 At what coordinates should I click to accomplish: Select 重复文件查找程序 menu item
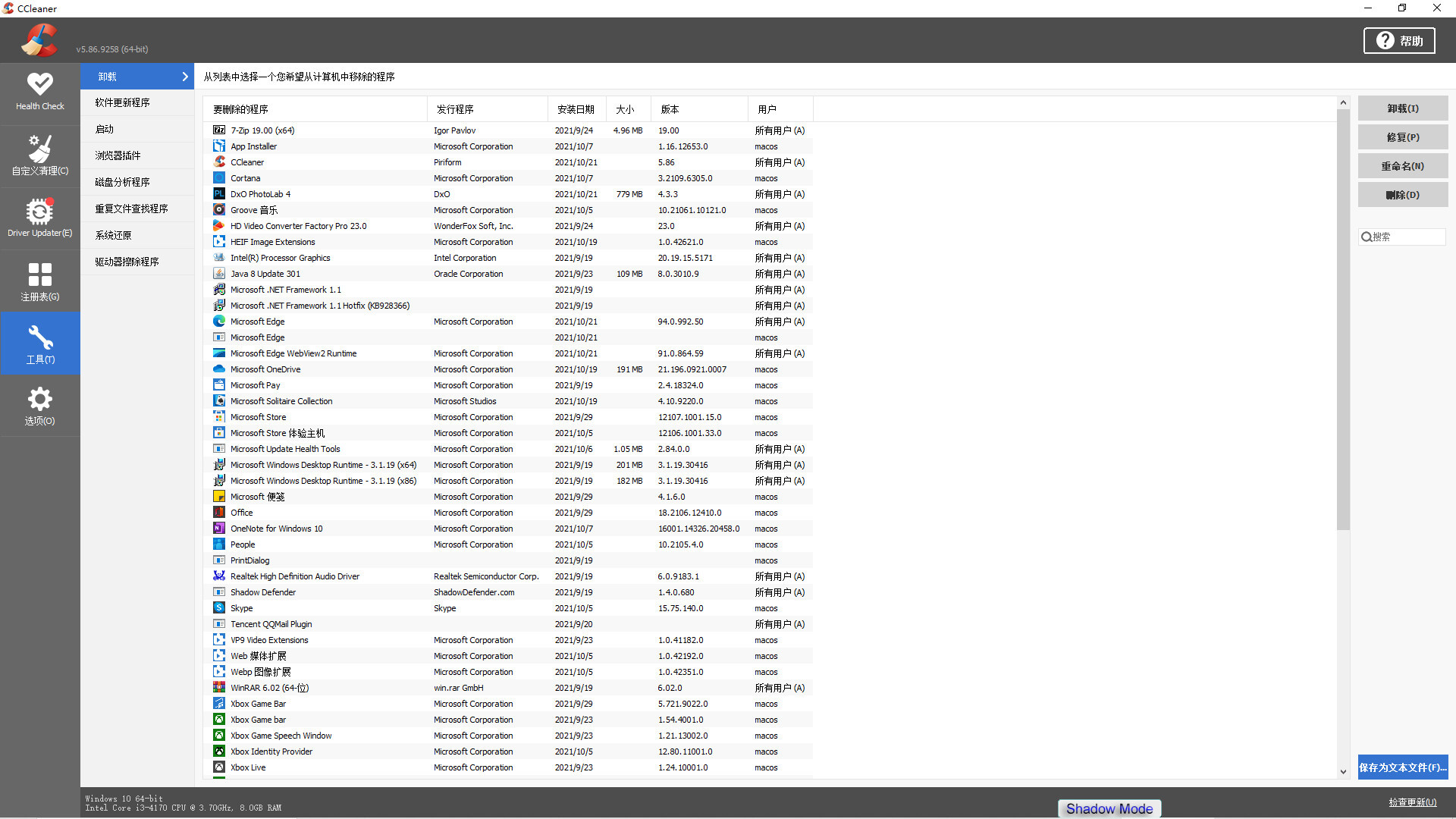click(x=137, y=209)
